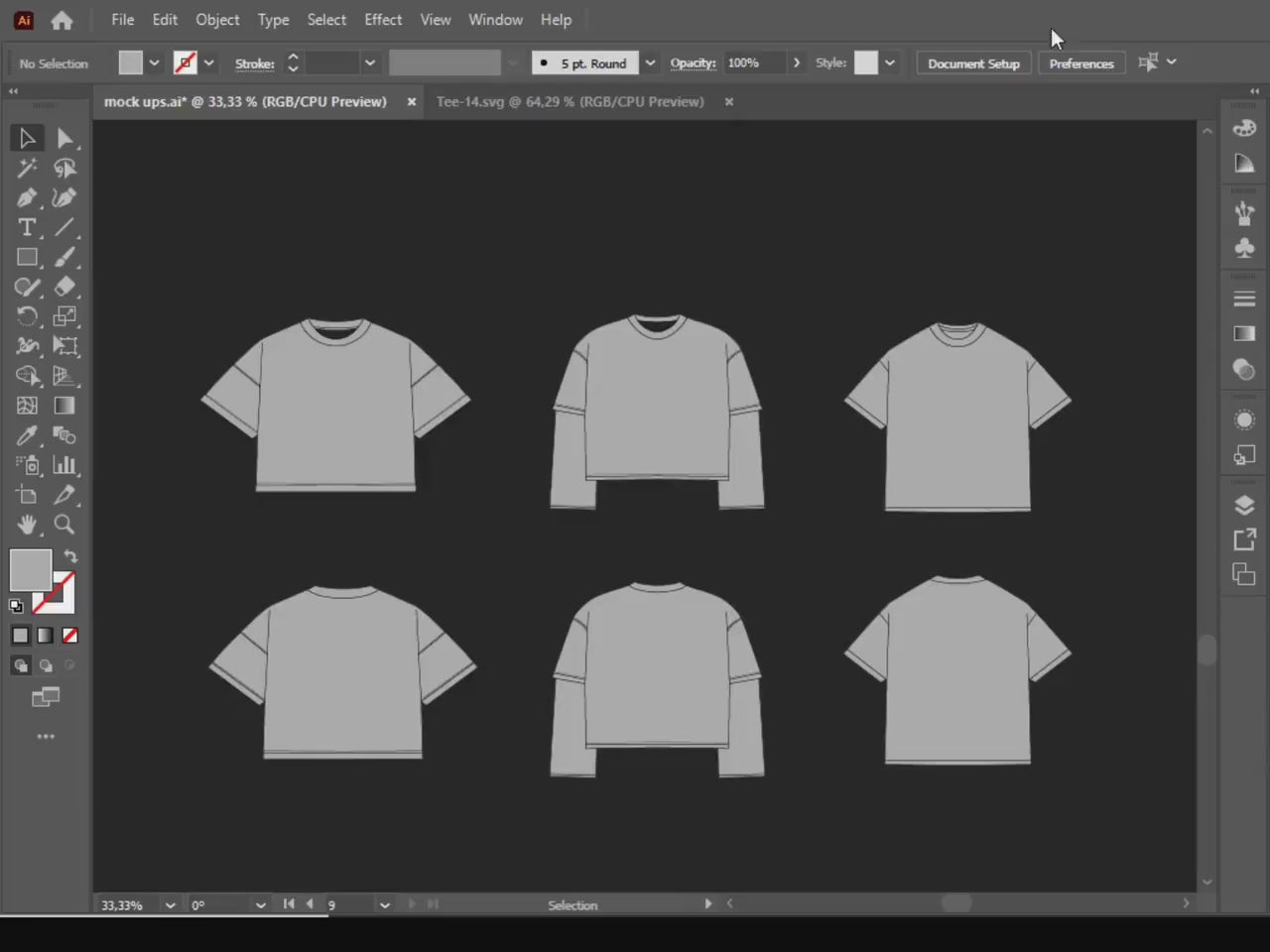
Task: Select the Scale tool
Action: point(64,316)
